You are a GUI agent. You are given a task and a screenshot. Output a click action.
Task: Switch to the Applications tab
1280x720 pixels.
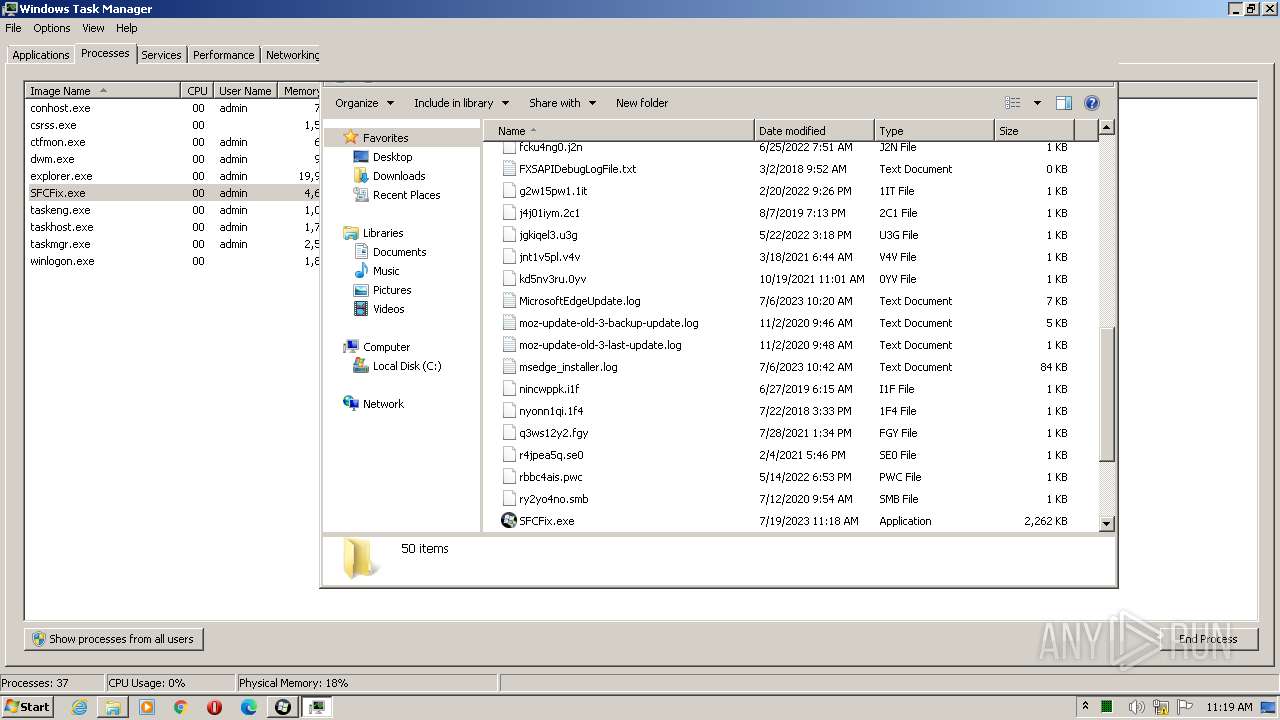click(x=41, y=55)
